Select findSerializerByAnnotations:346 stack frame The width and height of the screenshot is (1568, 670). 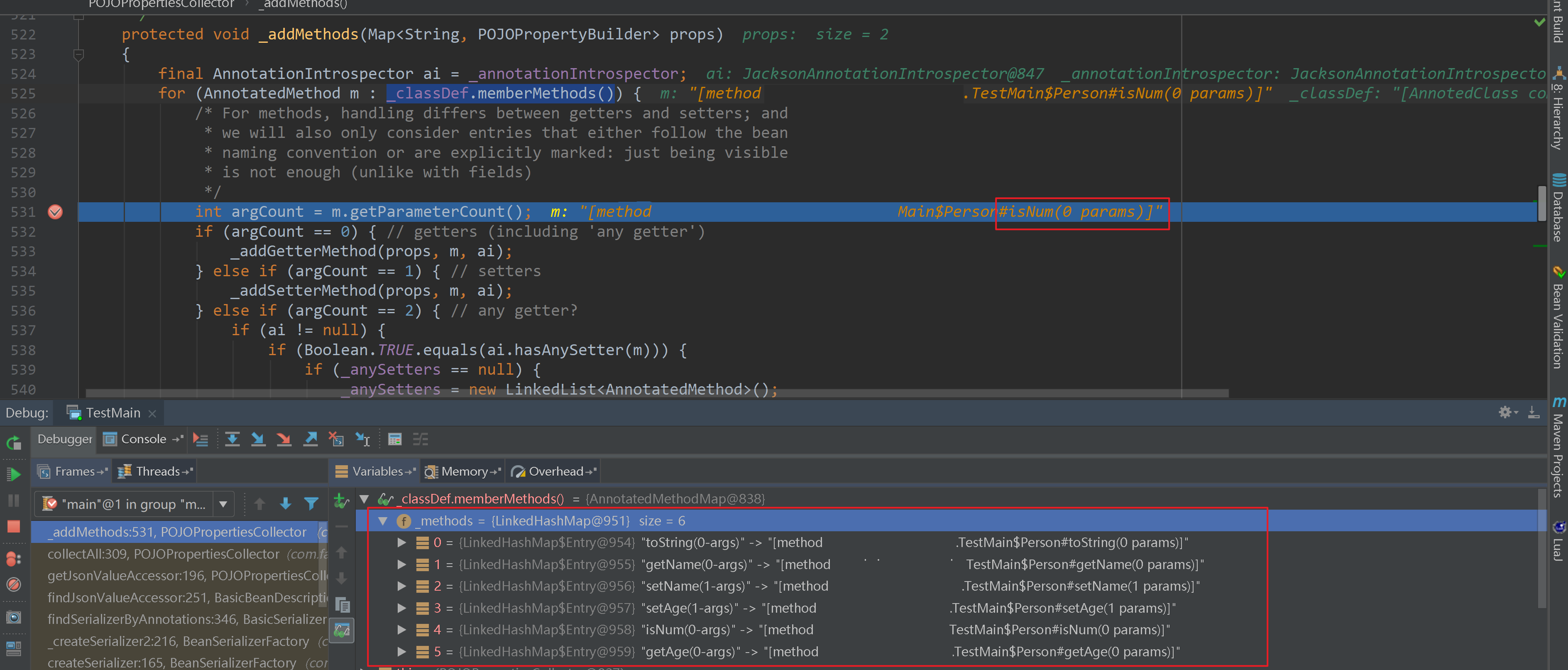[180, 619]
